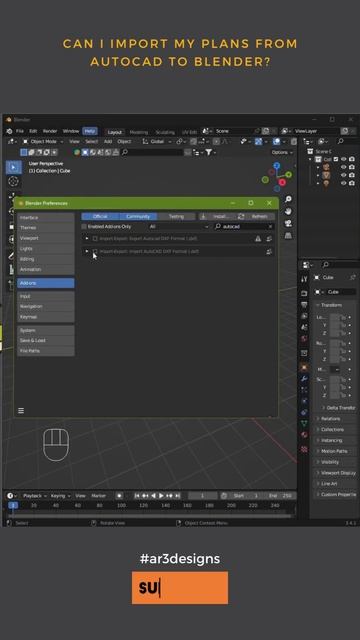Click the red X axis on navigation gizmo
The width and height of the screenshot is (360, 640).
pyautogui.click(x=282, y=182)
